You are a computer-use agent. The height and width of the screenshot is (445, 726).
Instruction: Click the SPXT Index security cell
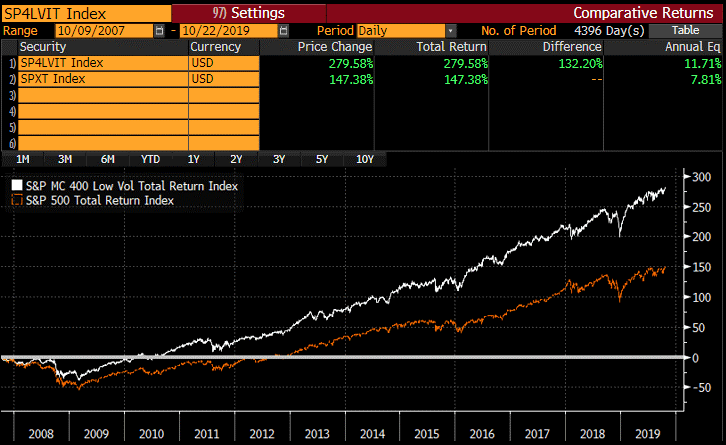point(103,79)
